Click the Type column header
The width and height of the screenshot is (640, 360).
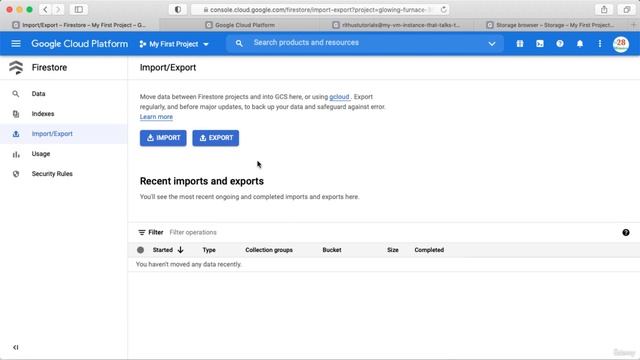click(209, 250)
